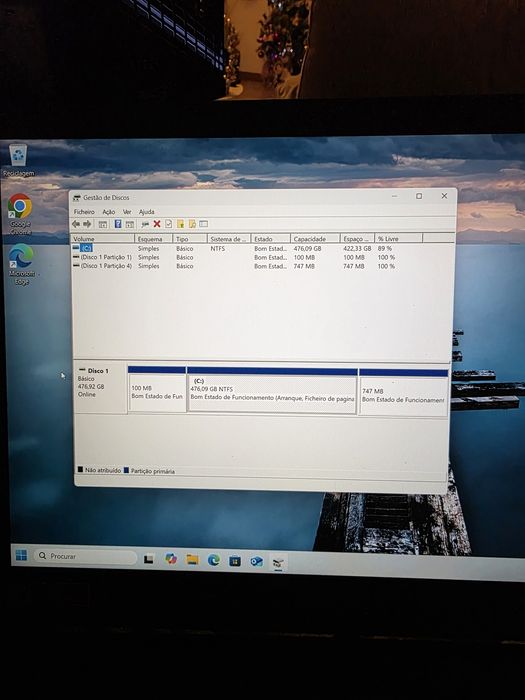
Task: Click the connect/rescan disk toolbar icon
Action: tap(145, 224)
